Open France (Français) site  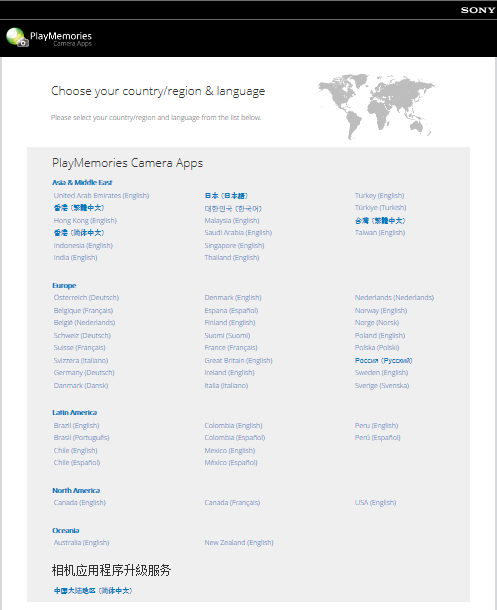point(231,347)
